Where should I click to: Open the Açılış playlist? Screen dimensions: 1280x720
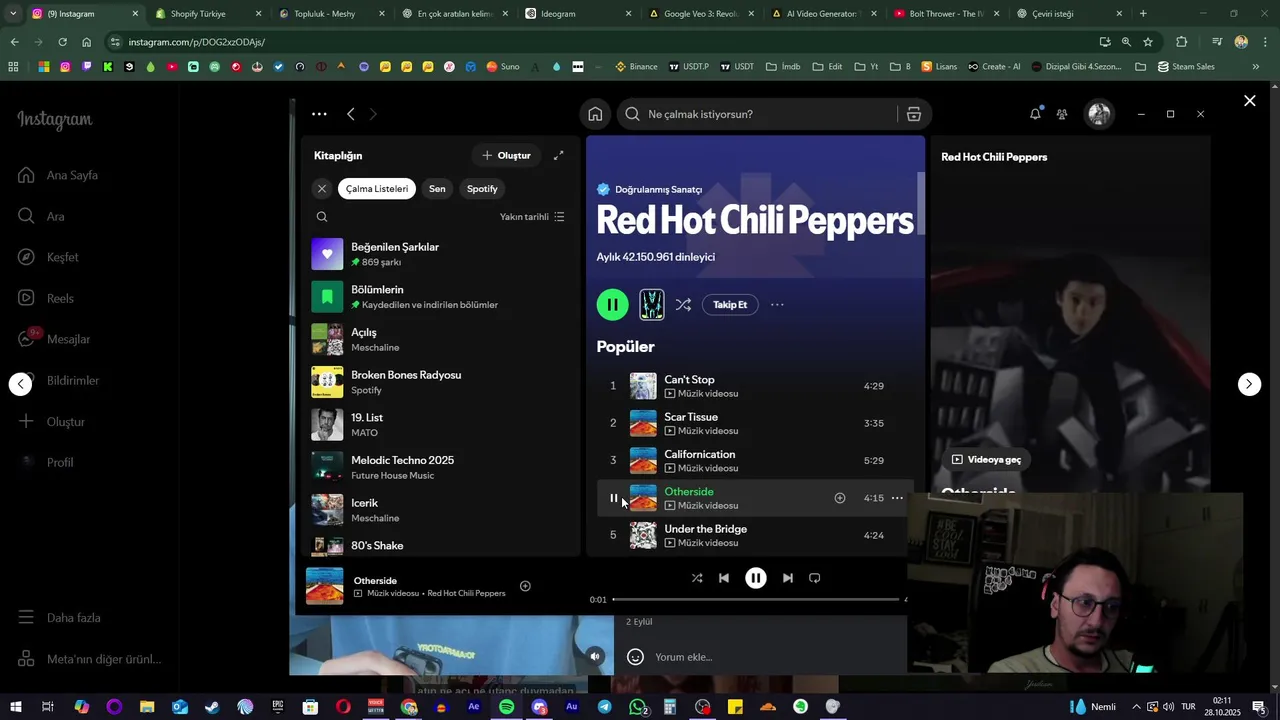(x=440, y=339)
